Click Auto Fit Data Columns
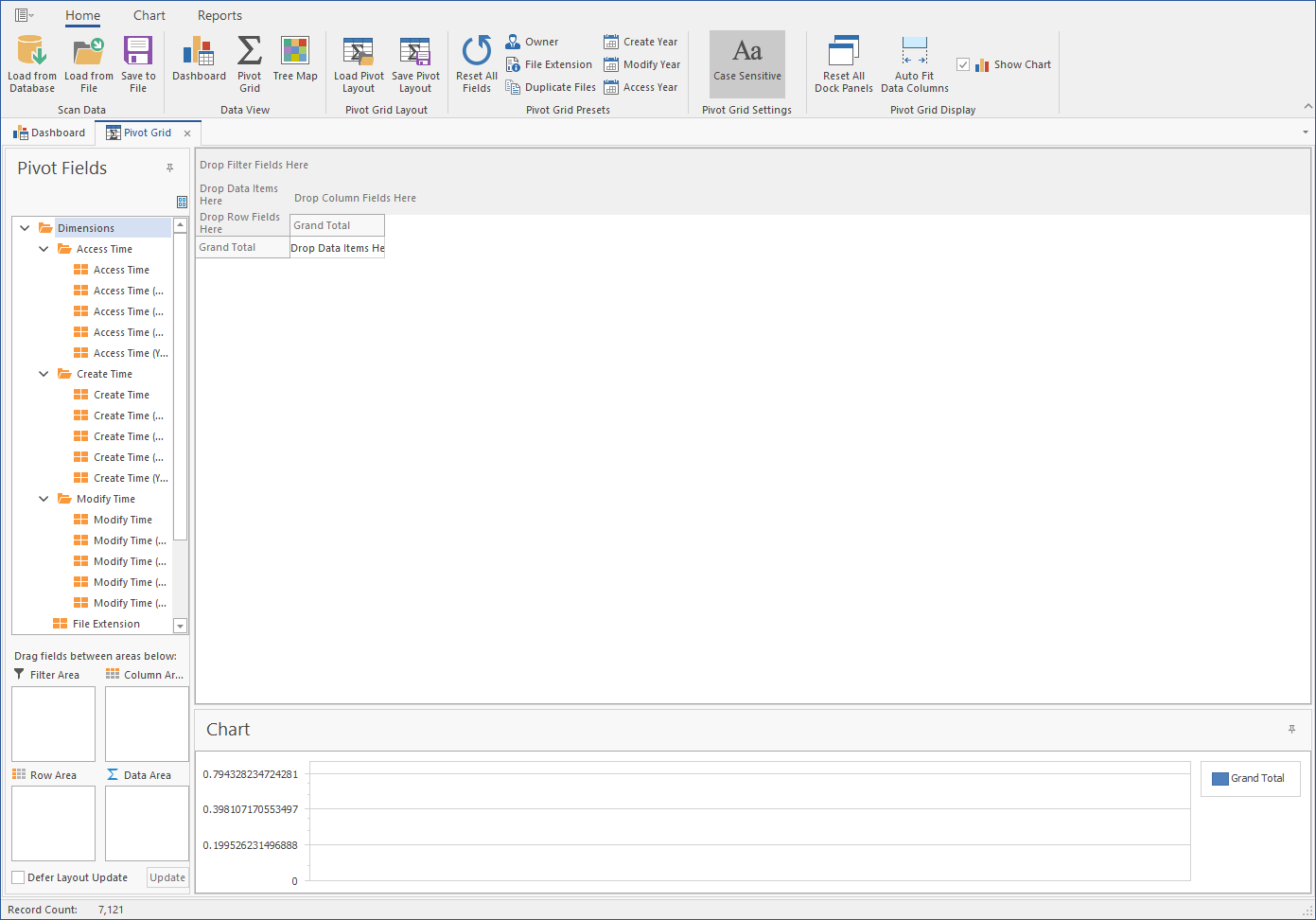 point(915,64)
